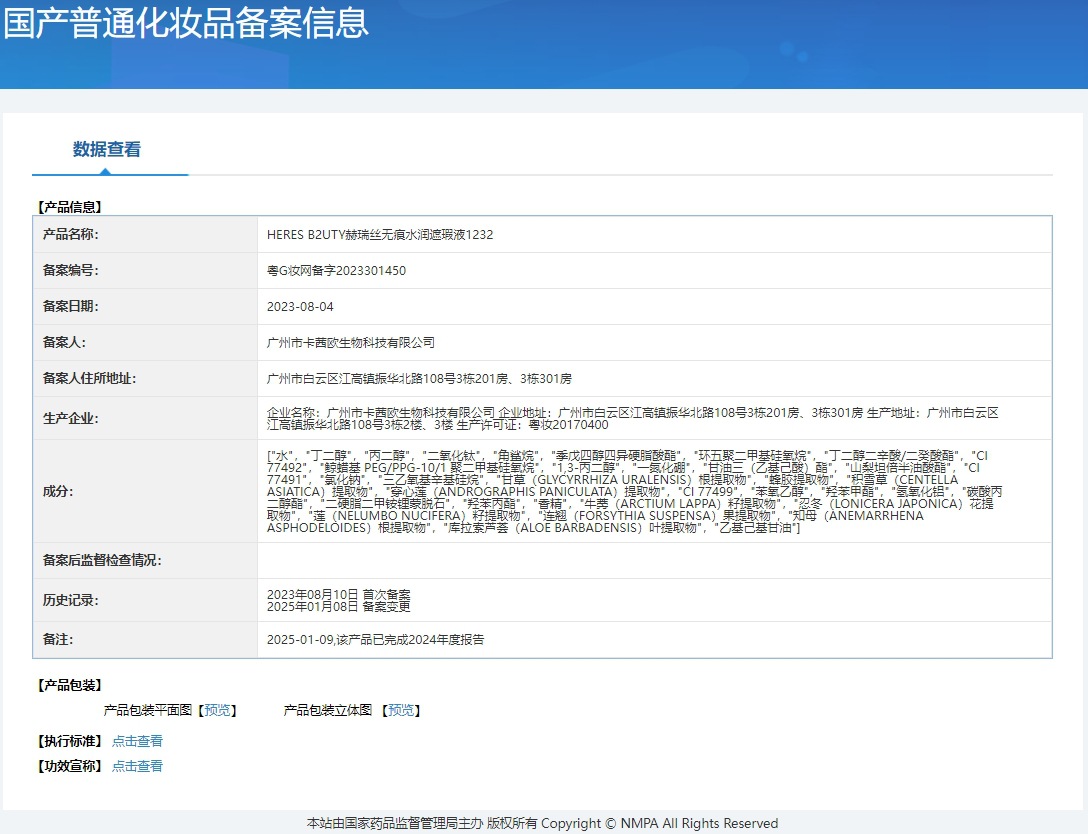Viewport: 1088px width, 834px height.
Task: Click inside the 成分 ingredients list
Action: (x=632, y=491)
